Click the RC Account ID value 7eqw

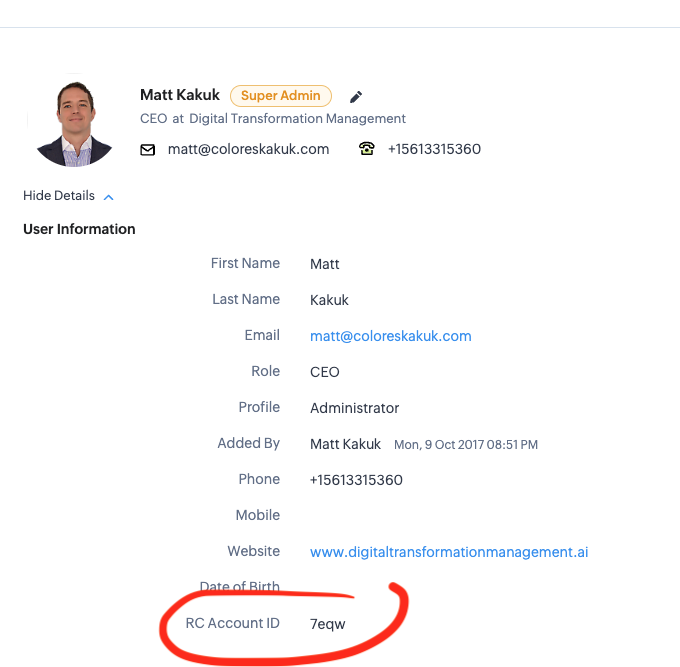[327, 624]
